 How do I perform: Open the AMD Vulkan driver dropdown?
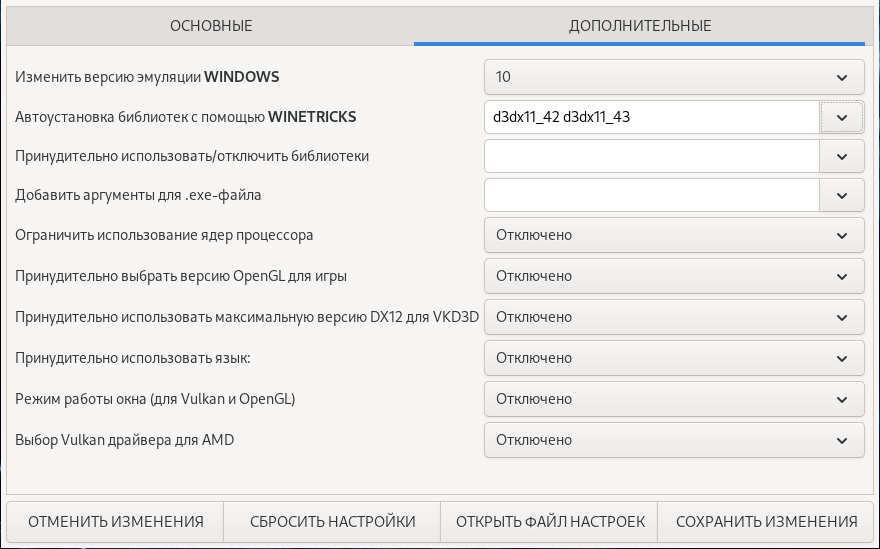(673, 440)
